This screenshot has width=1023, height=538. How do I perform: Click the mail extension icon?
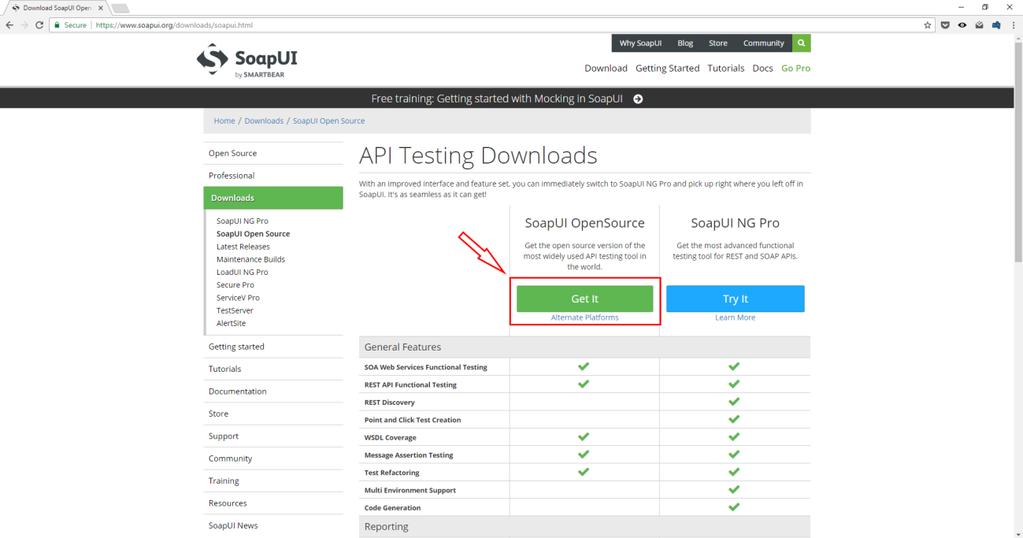[979, 25]
